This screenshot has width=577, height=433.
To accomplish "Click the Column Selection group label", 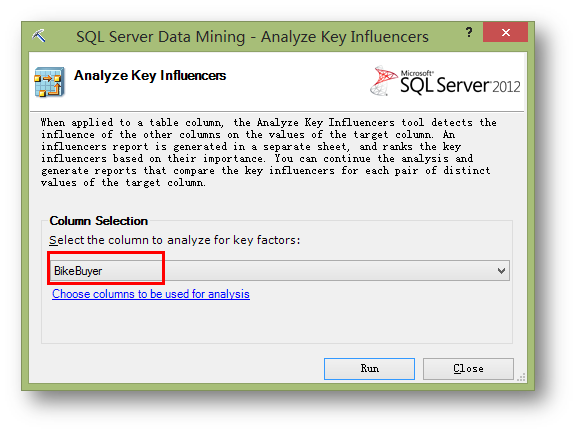I will click(99, 221).
